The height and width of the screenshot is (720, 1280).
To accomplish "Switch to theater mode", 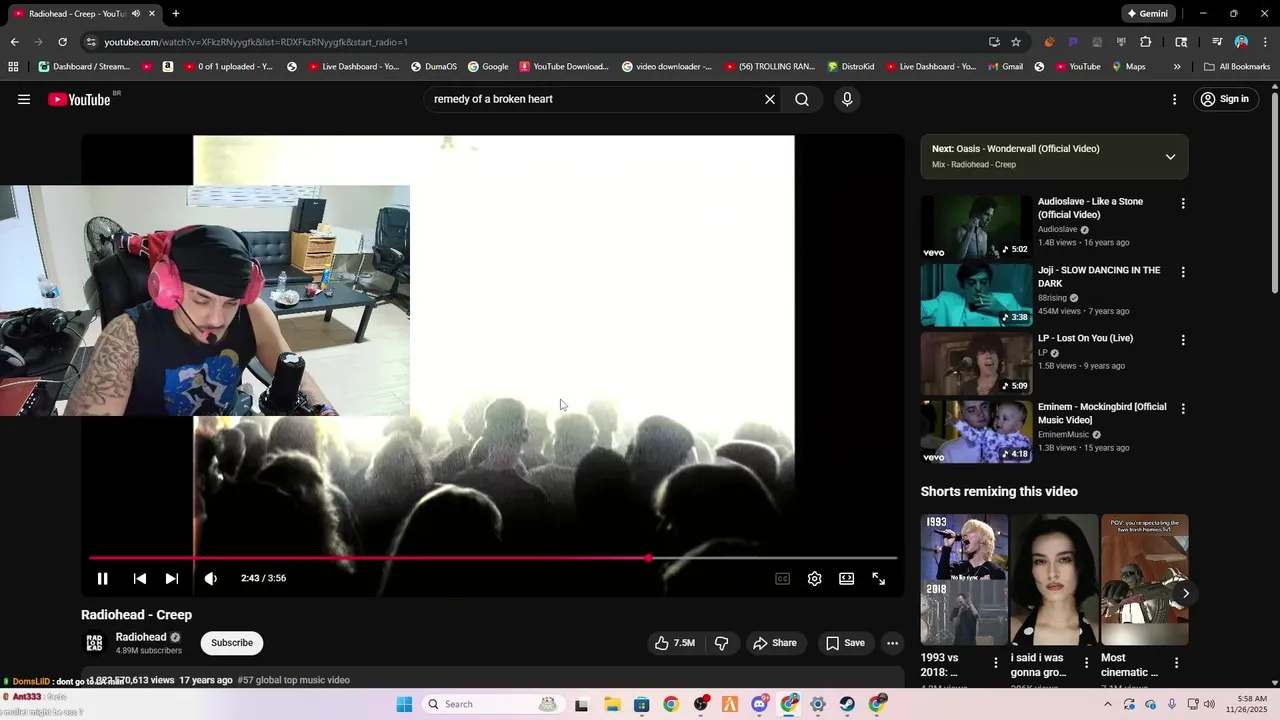I will [847, 578].
